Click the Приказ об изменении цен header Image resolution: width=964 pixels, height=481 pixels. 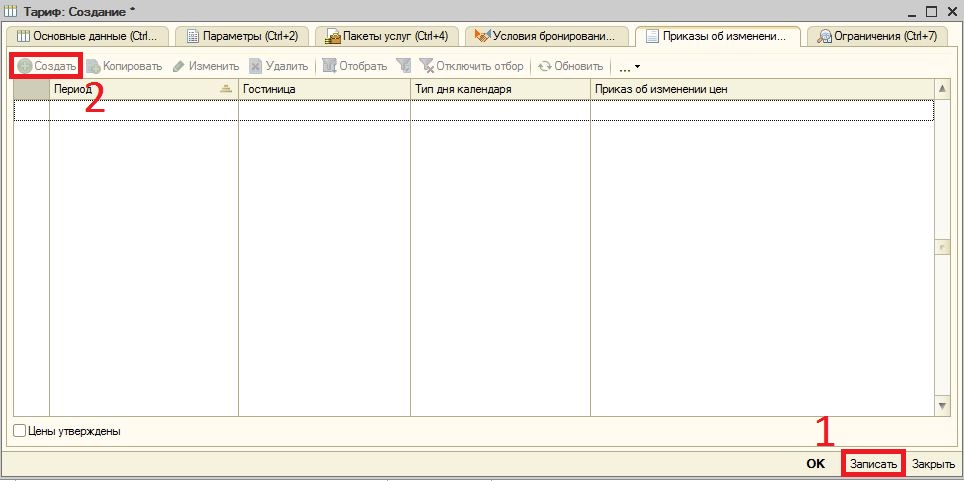[762, 89]
